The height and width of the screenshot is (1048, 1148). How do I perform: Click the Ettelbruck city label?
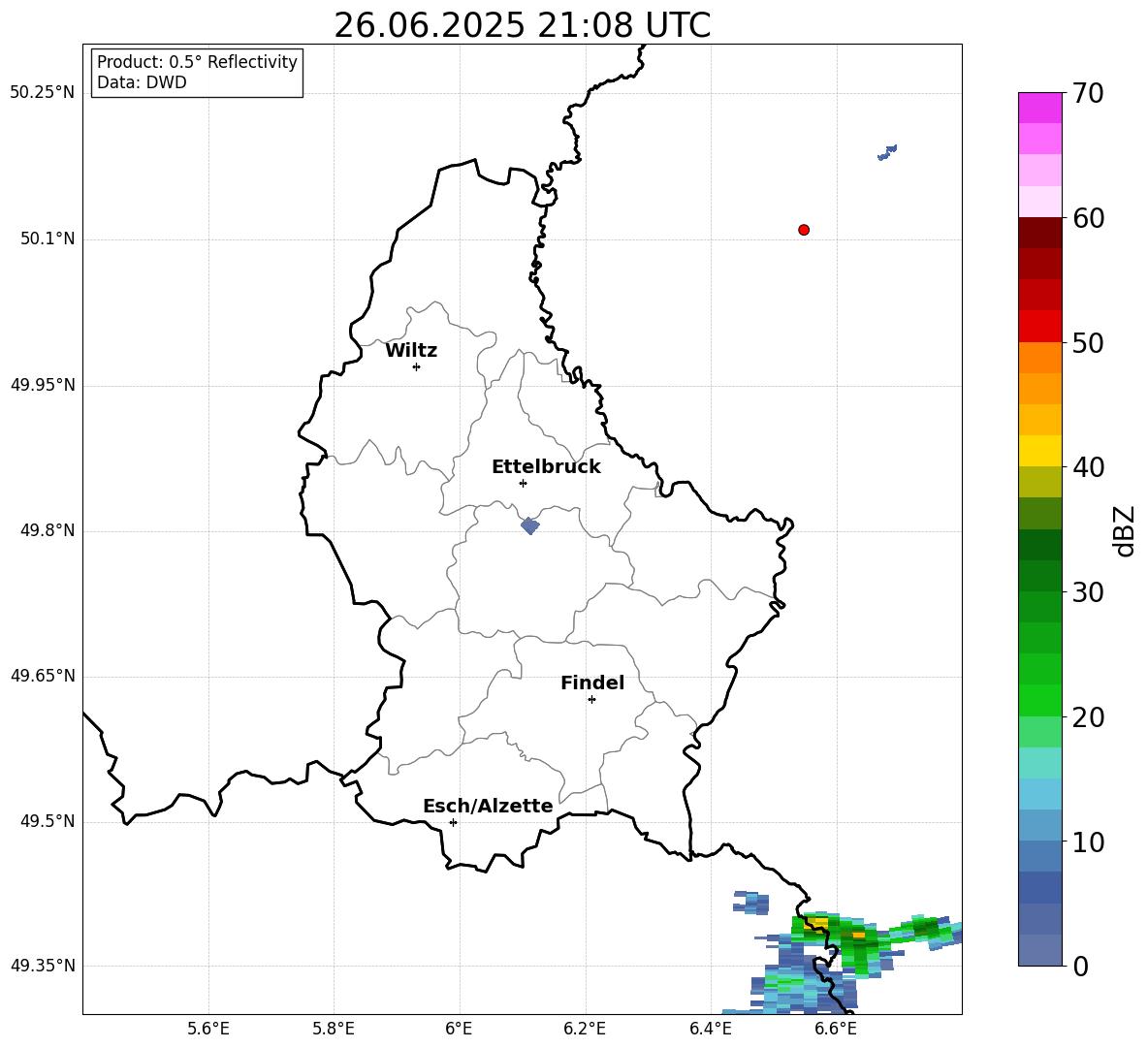point(546,467)
